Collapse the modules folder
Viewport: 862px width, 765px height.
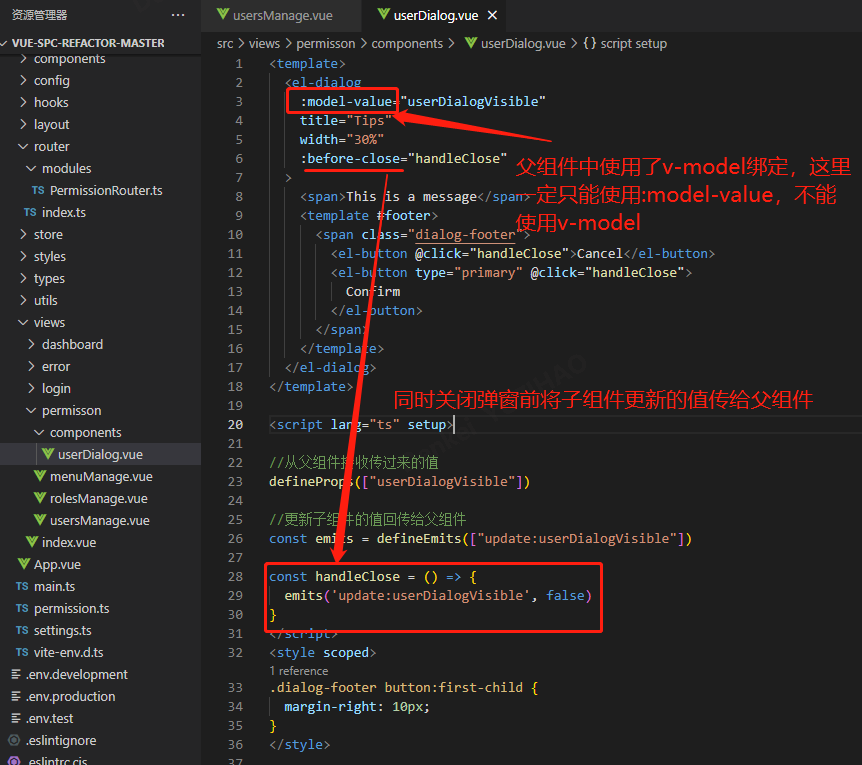click(x=31, y=168)
